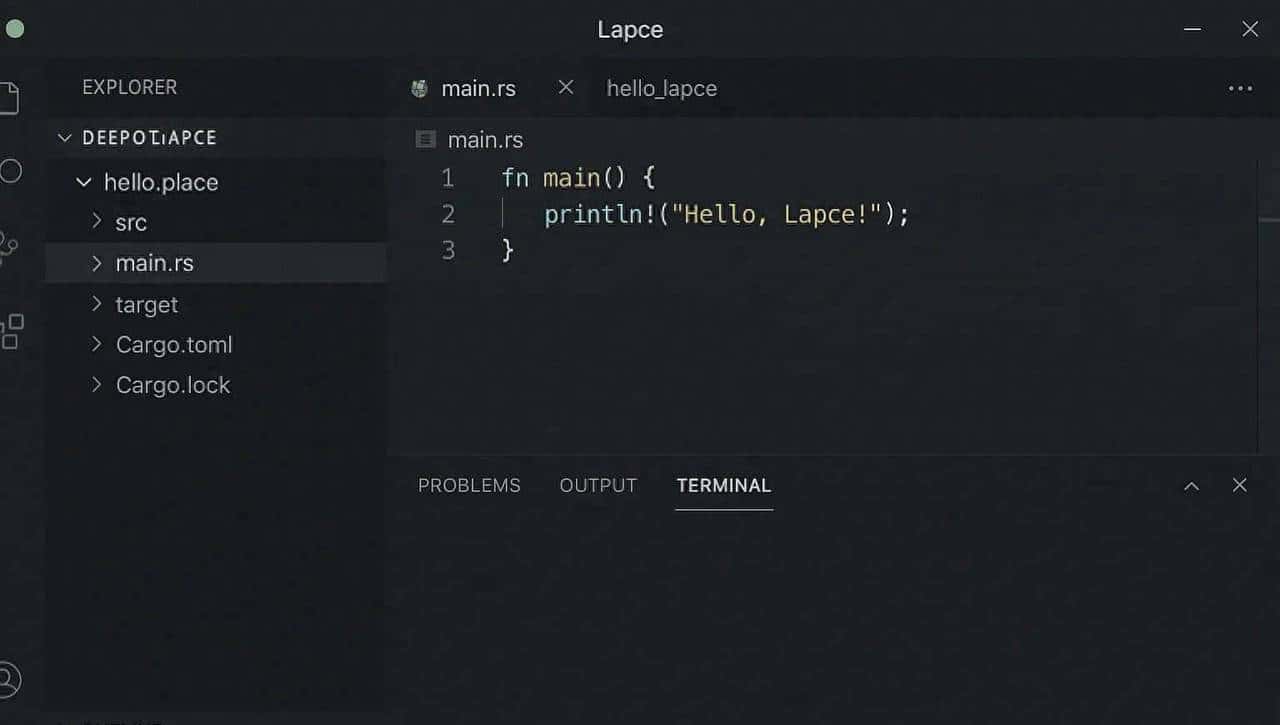Expand the src folder chevron
This screenshot has width=1280, height=725.
97,221
